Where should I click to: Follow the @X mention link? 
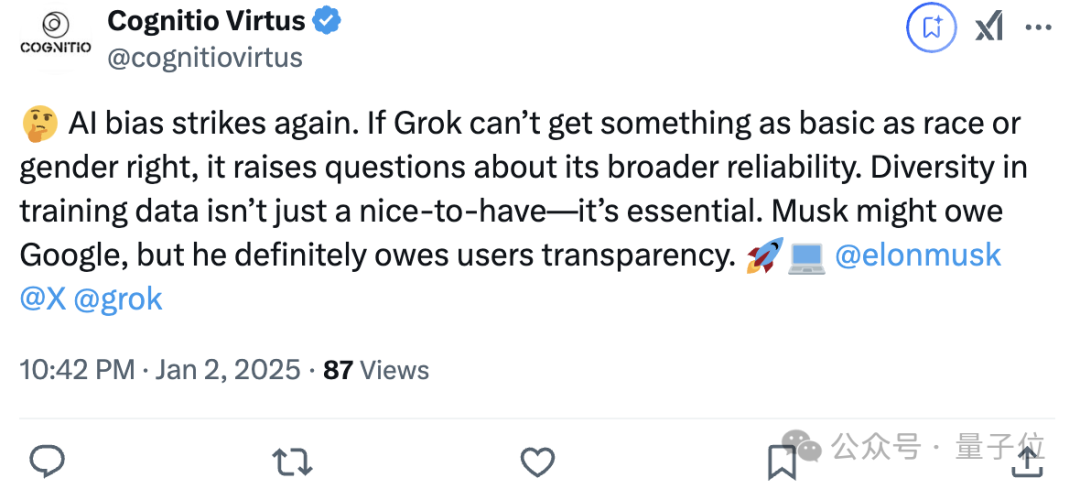click(x=43, y=299)
